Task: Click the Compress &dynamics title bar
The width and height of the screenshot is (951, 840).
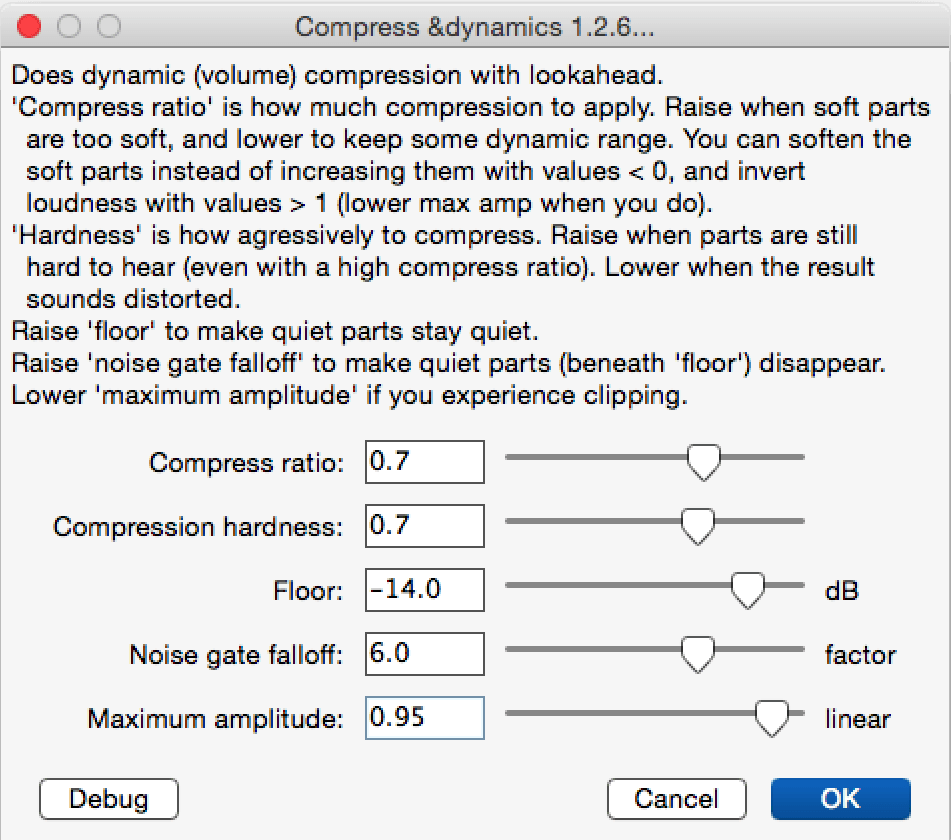Action: coord(475,27)
